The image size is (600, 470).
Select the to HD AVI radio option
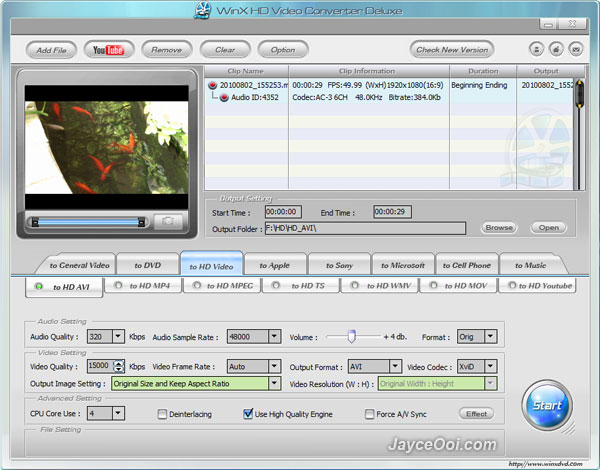(x=39, y=286)
